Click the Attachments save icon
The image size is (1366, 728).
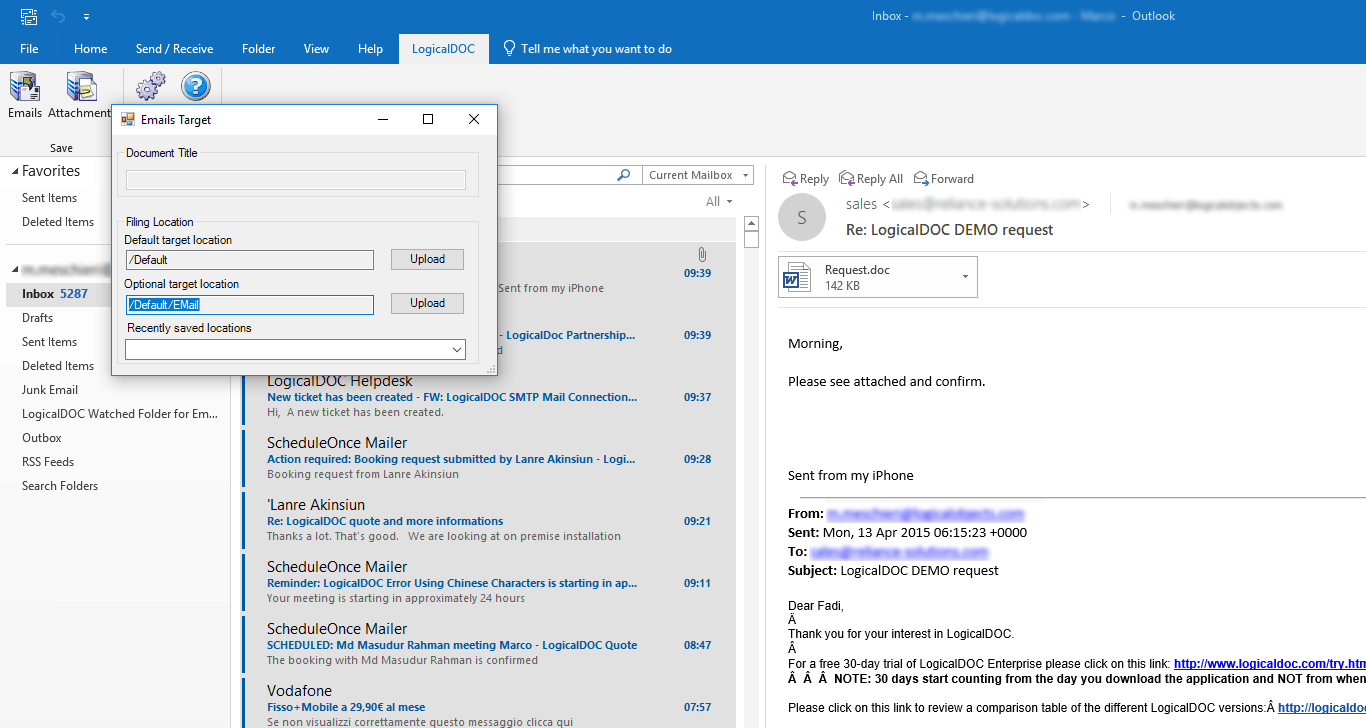81,88
